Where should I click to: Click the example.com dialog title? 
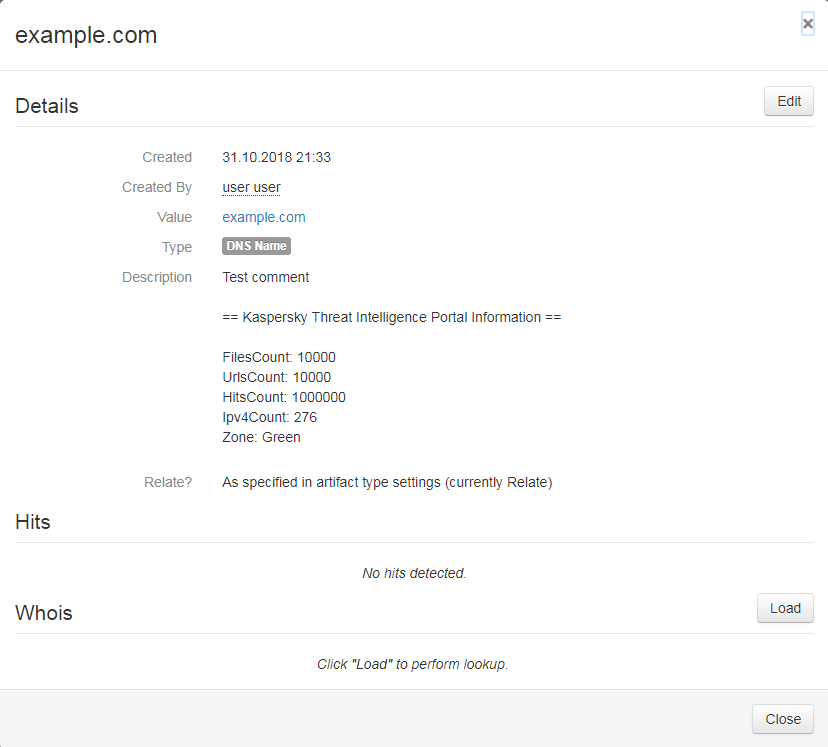(86, 35)
